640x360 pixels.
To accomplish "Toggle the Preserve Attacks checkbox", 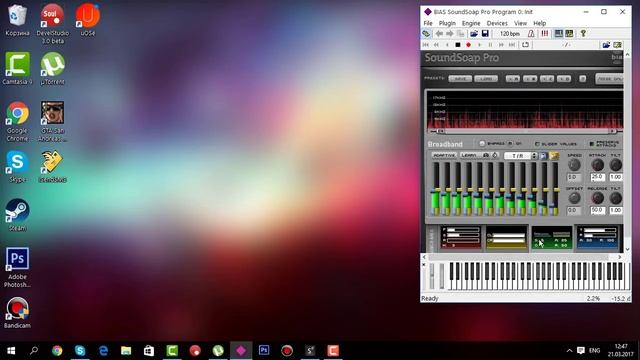I will (x=591, y=144).
